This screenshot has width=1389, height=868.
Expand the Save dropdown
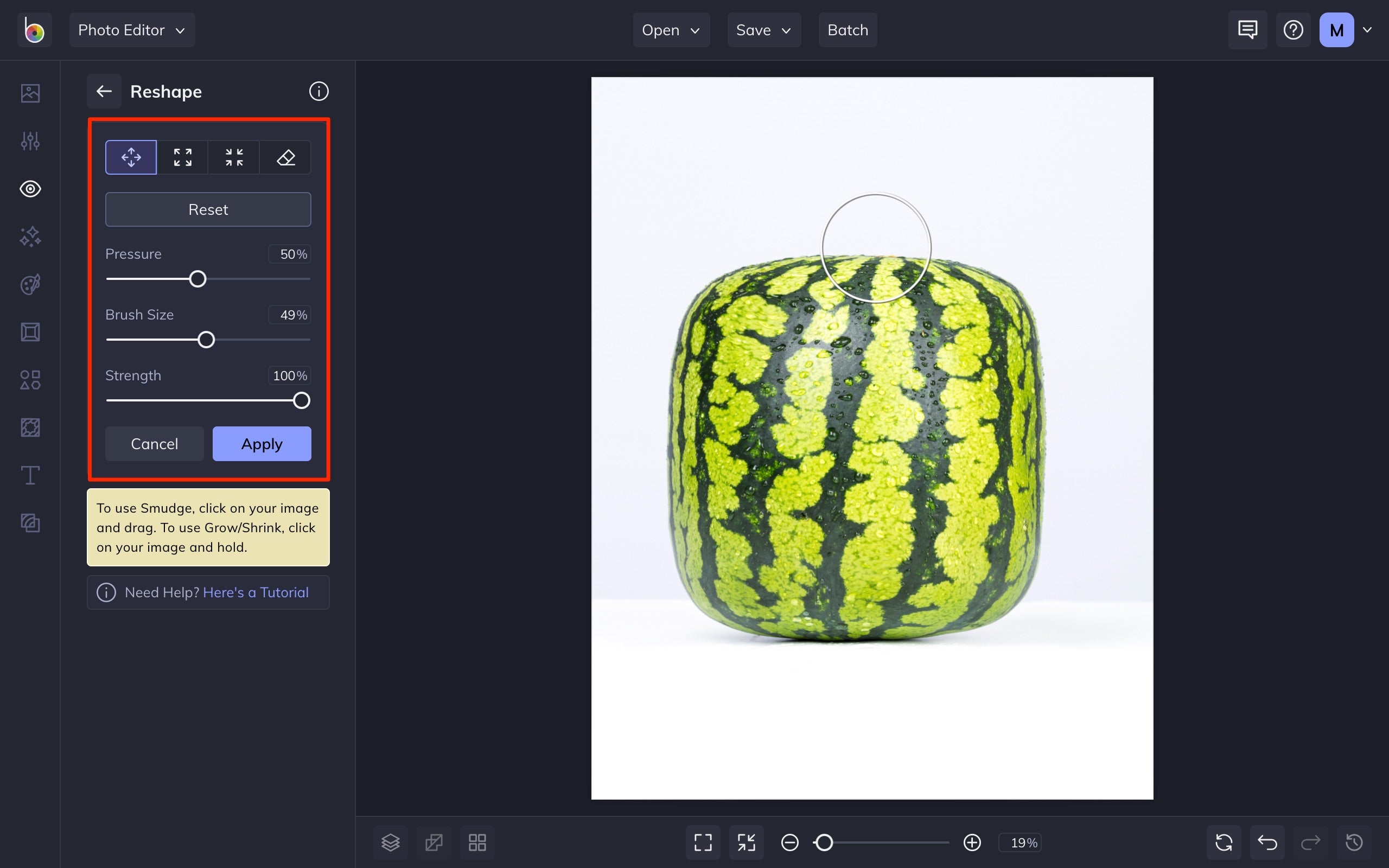tap(763, 30)
